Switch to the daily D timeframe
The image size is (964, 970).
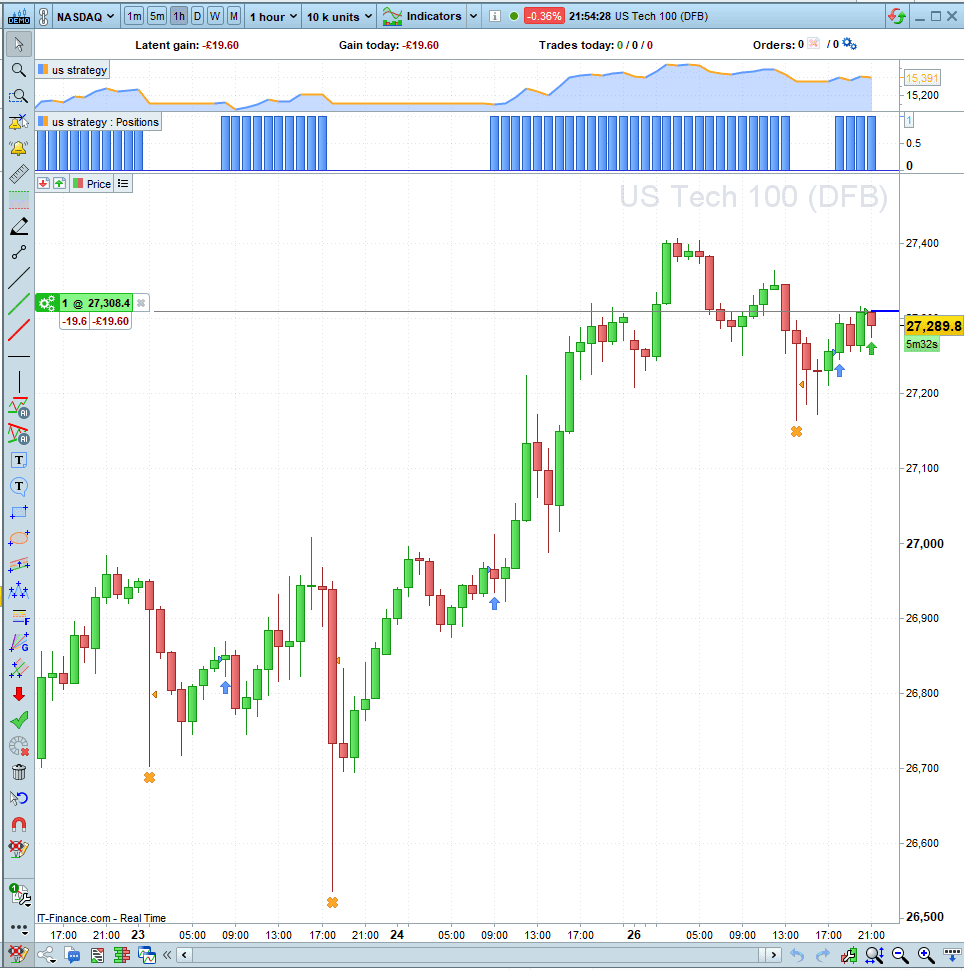click(197, 16)
